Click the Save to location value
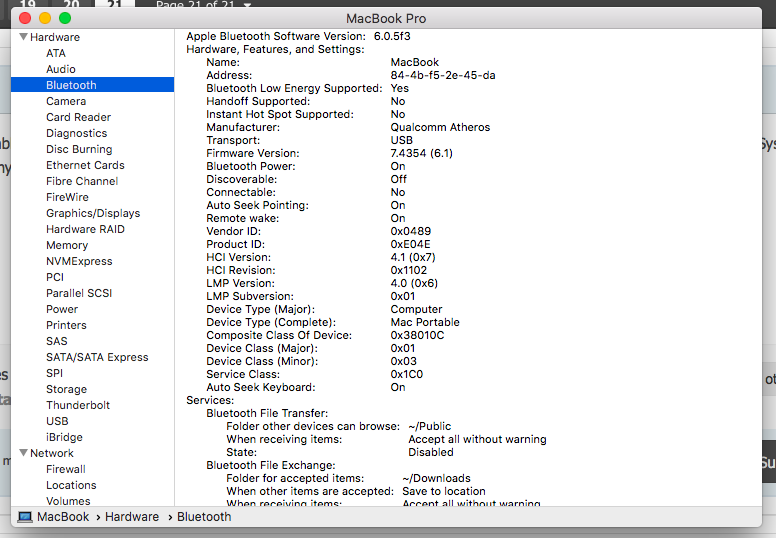Viewport: 776px width, 538px height. coord(444,491)
